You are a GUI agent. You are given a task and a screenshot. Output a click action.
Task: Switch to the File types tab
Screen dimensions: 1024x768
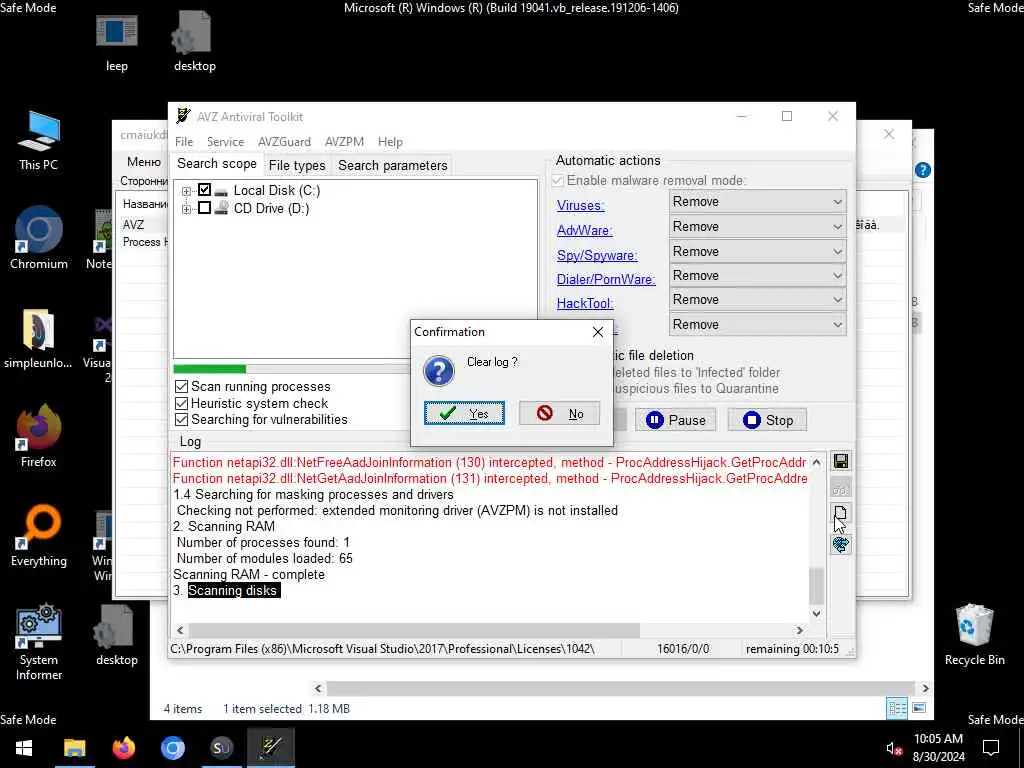tap(297, 166)
